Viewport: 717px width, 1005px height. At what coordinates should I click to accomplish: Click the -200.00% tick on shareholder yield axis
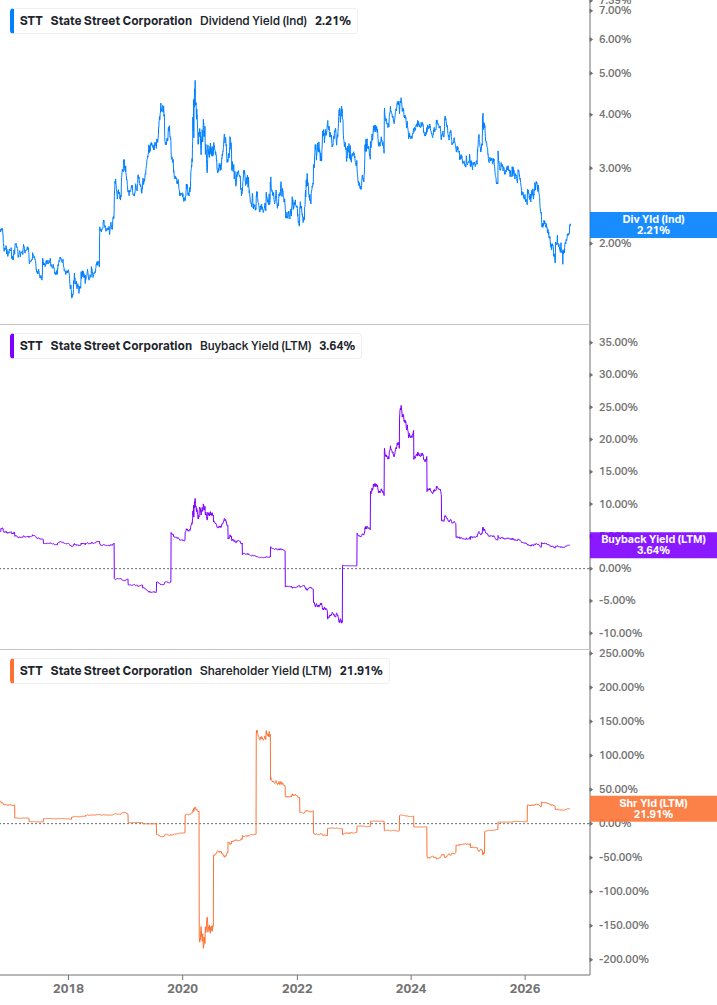(623, 959)
